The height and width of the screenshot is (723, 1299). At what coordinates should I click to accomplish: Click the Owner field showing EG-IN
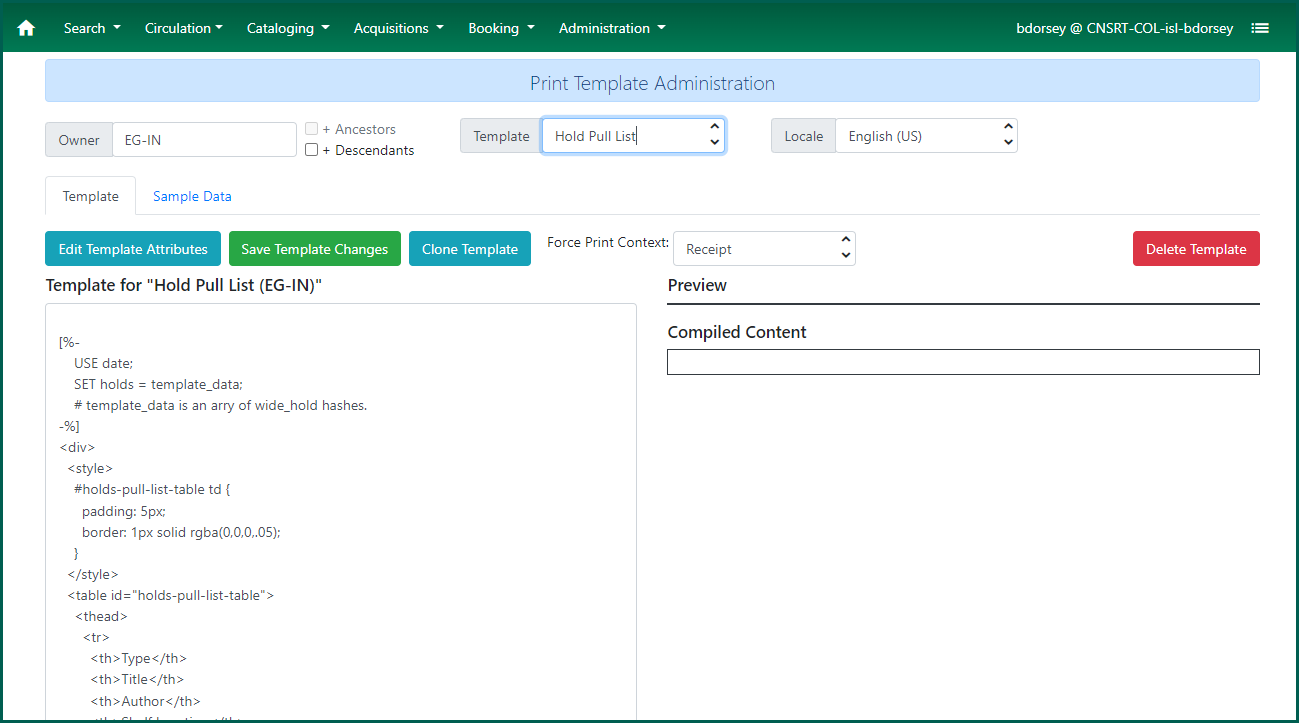click(204, 140)
